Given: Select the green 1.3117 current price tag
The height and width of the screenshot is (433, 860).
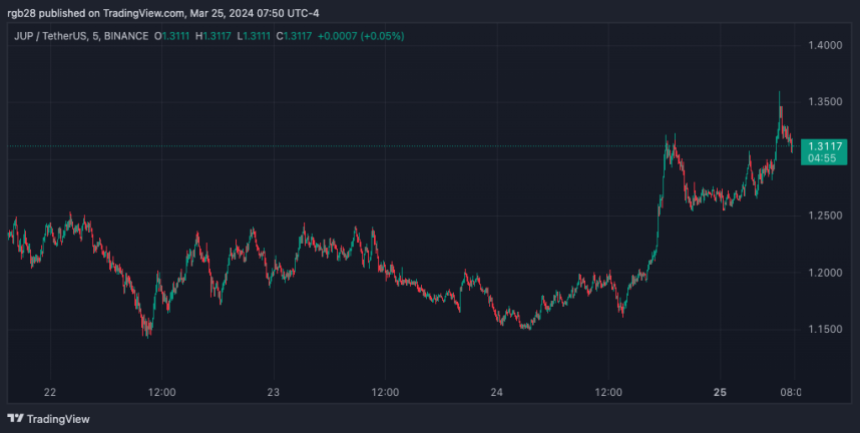Looking at the screenshot, I should pos(822,146).
